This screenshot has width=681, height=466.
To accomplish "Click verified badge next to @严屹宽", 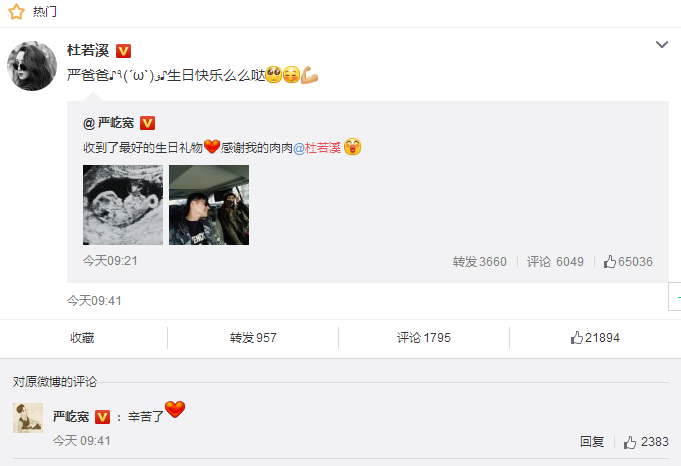I will (147, 123).
